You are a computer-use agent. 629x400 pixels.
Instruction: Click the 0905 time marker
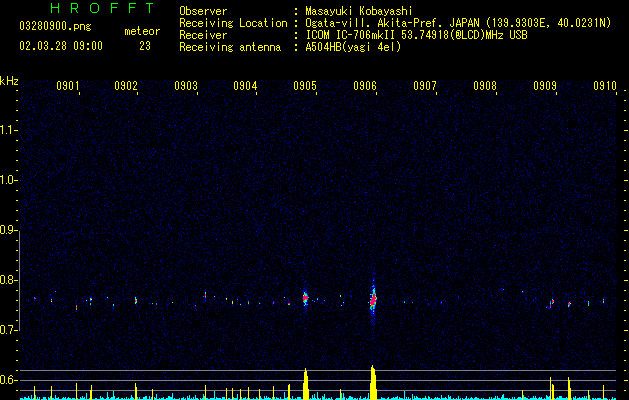click(305, 86)
